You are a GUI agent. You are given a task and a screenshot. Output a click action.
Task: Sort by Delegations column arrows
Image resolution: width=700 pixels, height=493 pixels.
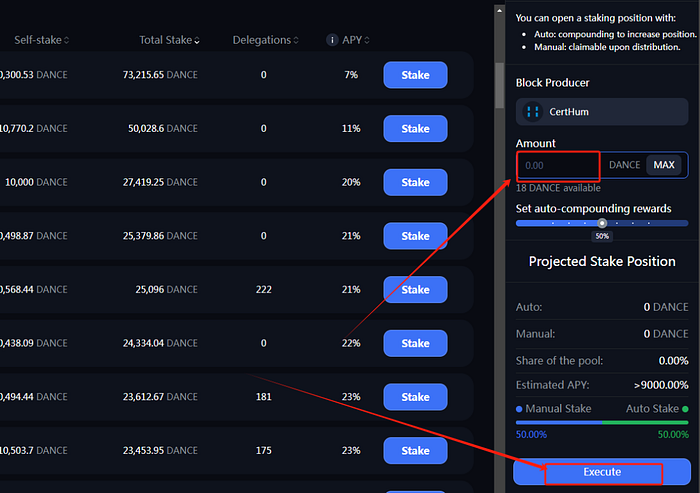pos(296,40)
